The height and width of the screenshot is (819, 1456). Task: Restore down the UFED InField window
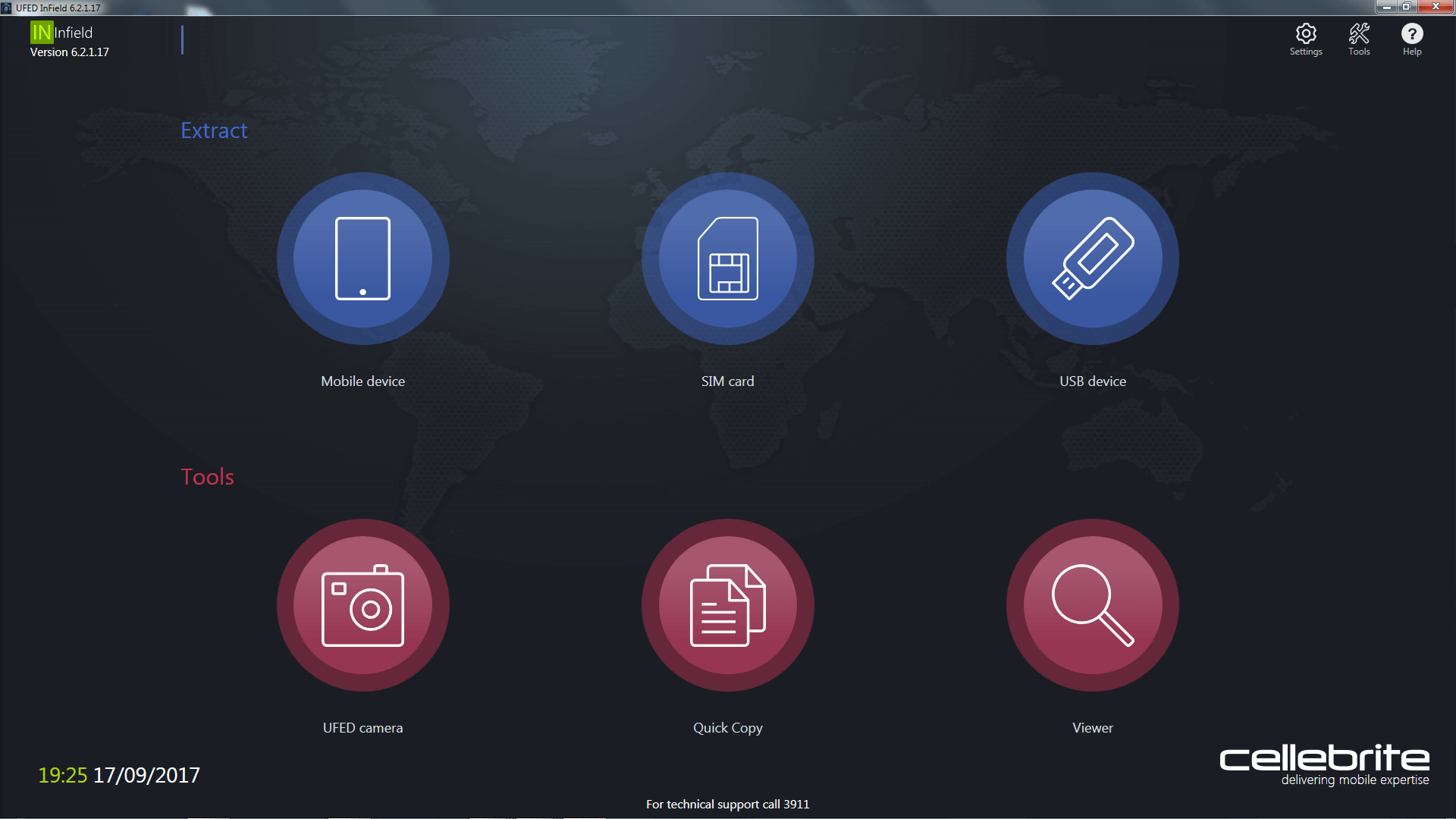coord(1406,7)
